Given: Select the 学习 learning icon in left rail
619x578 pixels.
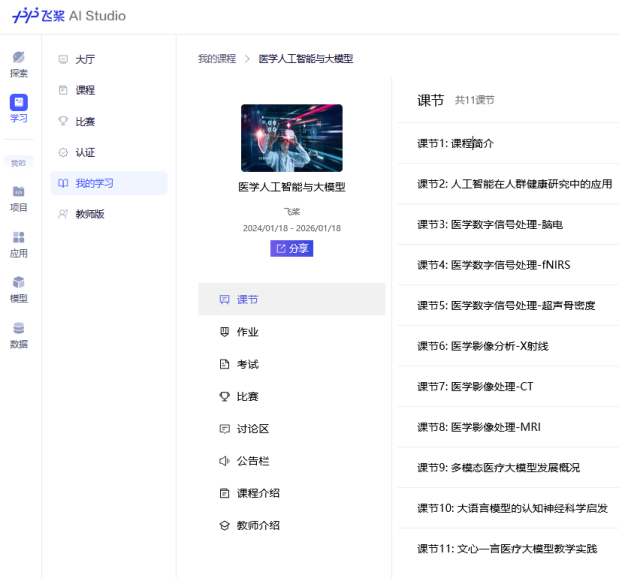Looking at the screenshot, I should 19,102.
